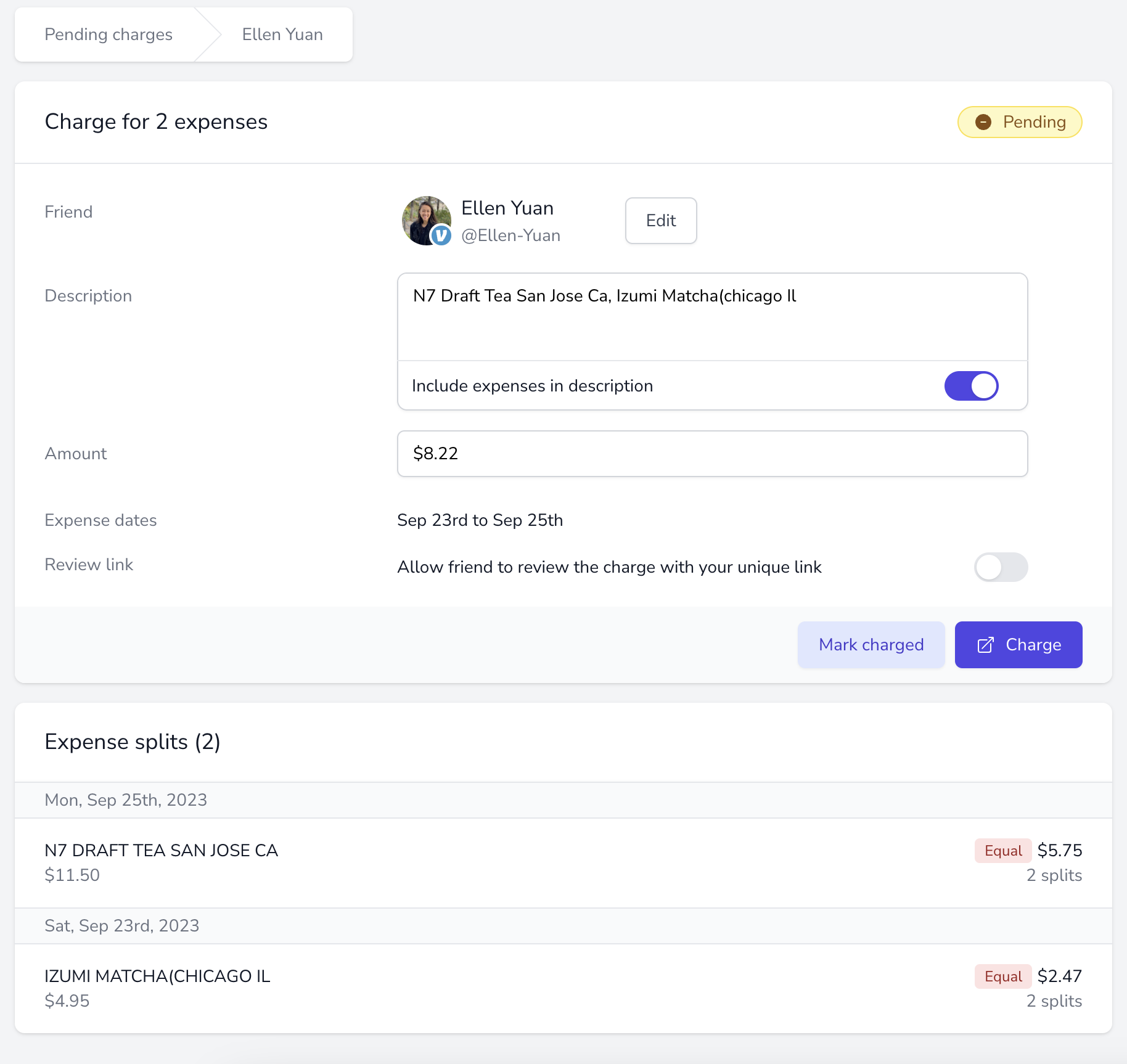Image resolution: width=1127 pixels, height=1064 pixels.
Task: Click the external link icon in Charge button
Action: [x=985, y=645]
